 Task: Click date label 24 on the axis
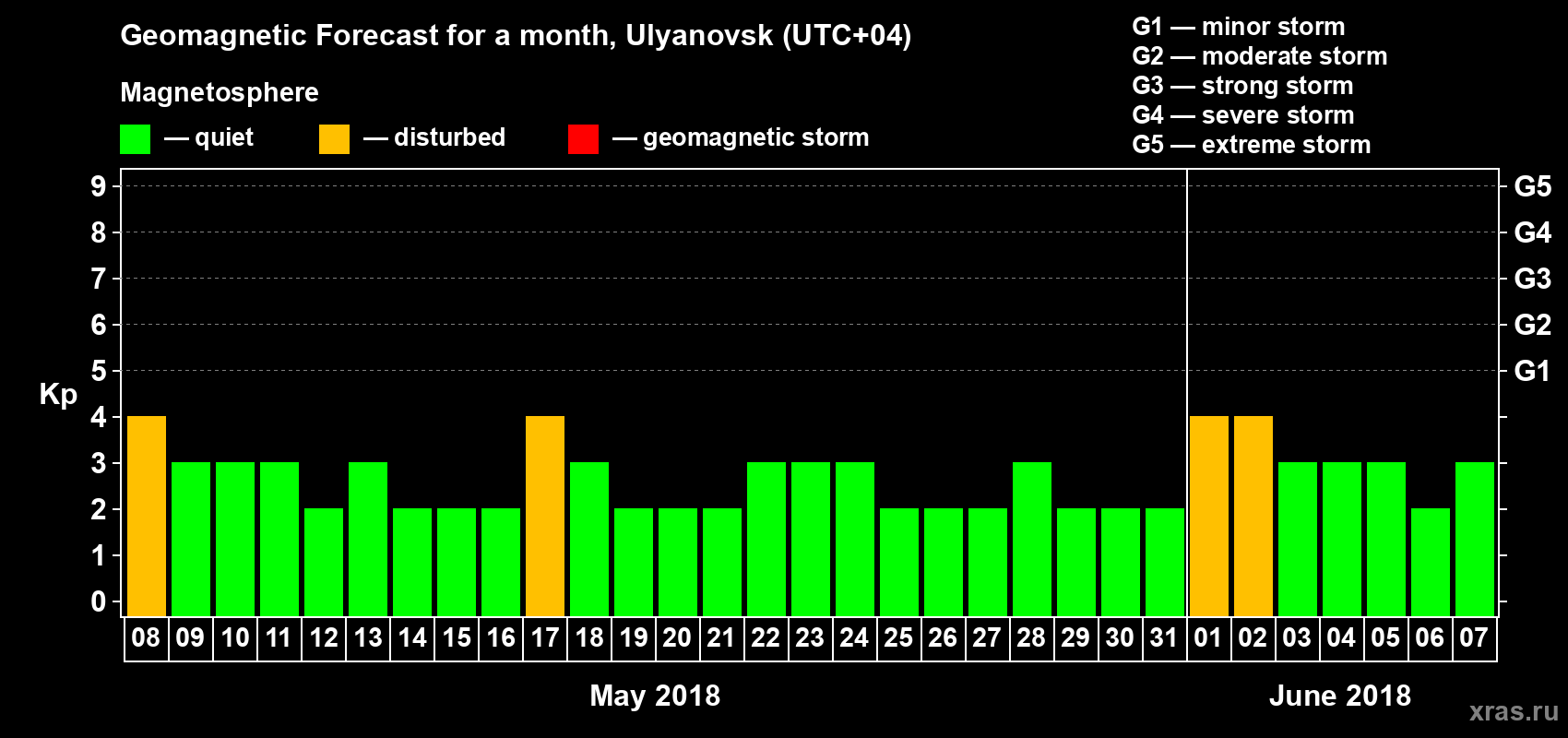click(854, 637)
